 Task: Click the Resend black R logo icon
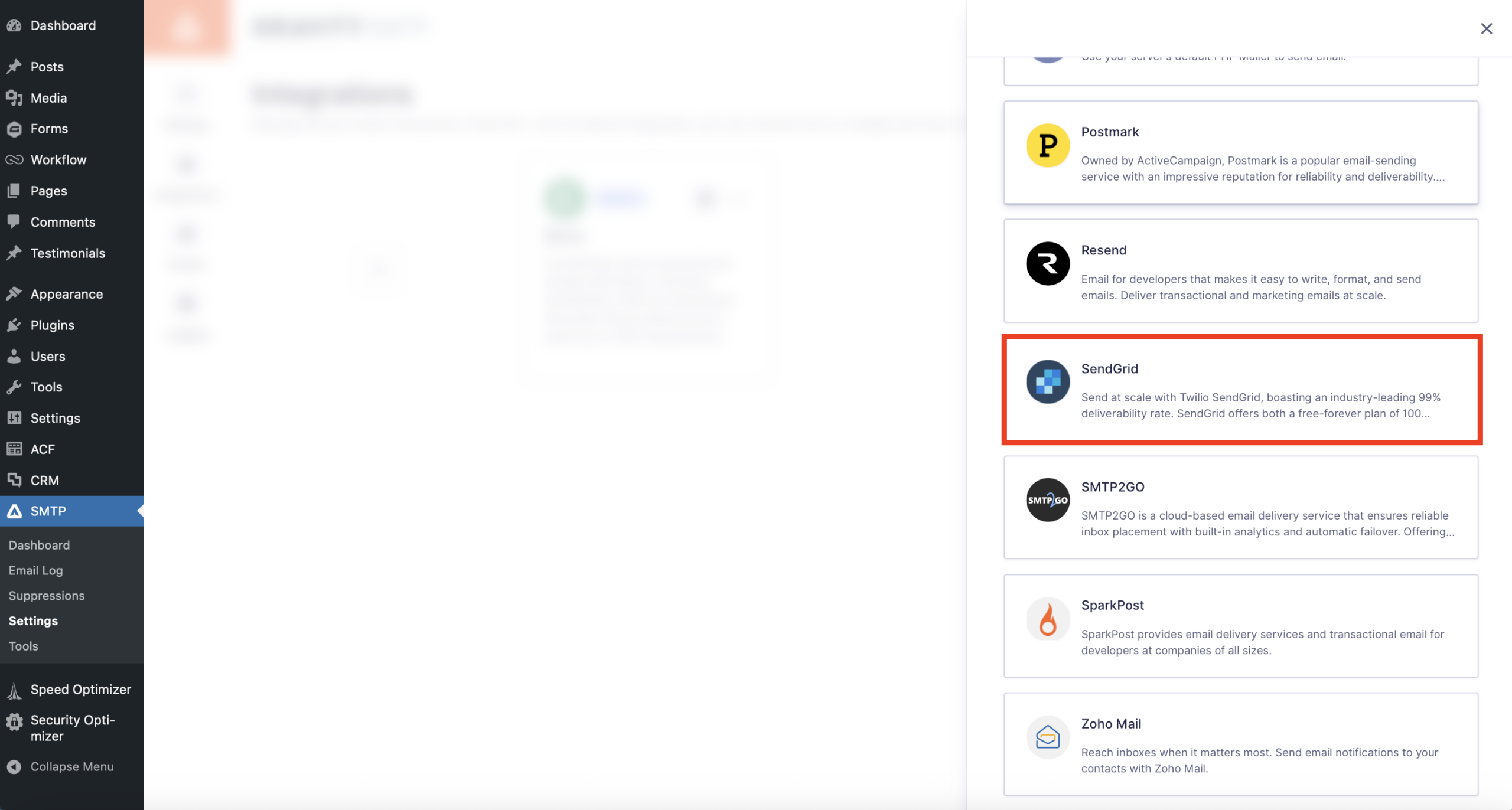(1047, 263)
